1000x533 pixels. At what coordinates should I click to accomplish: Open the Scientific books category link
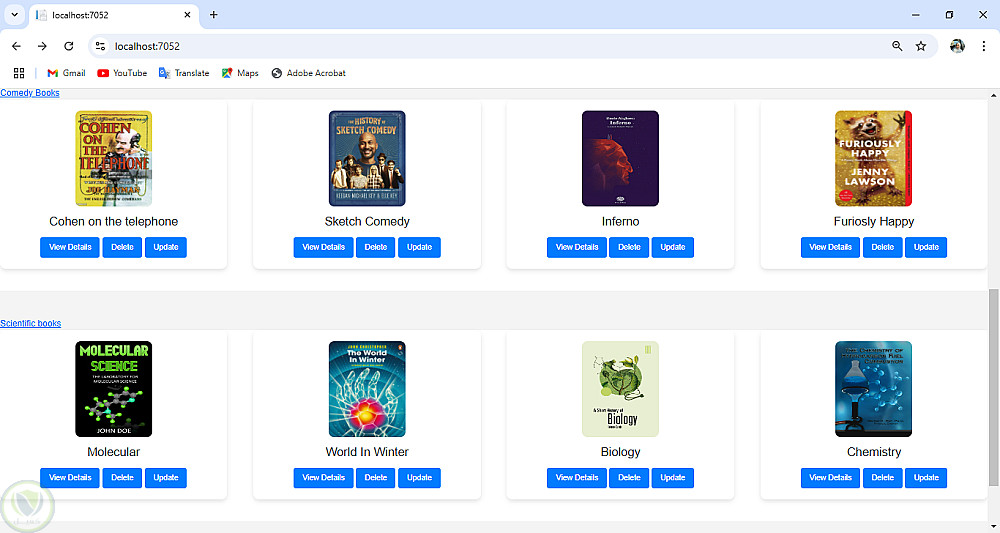[31, 323]
